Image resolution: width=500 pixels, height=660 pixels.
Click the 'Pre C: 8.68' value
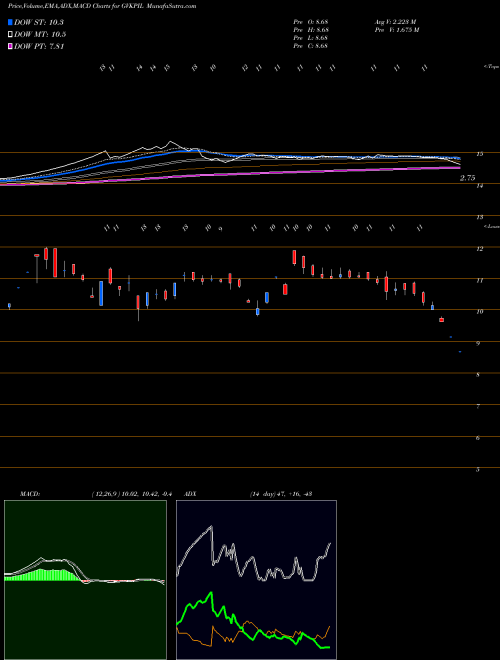tap(311, 46)
